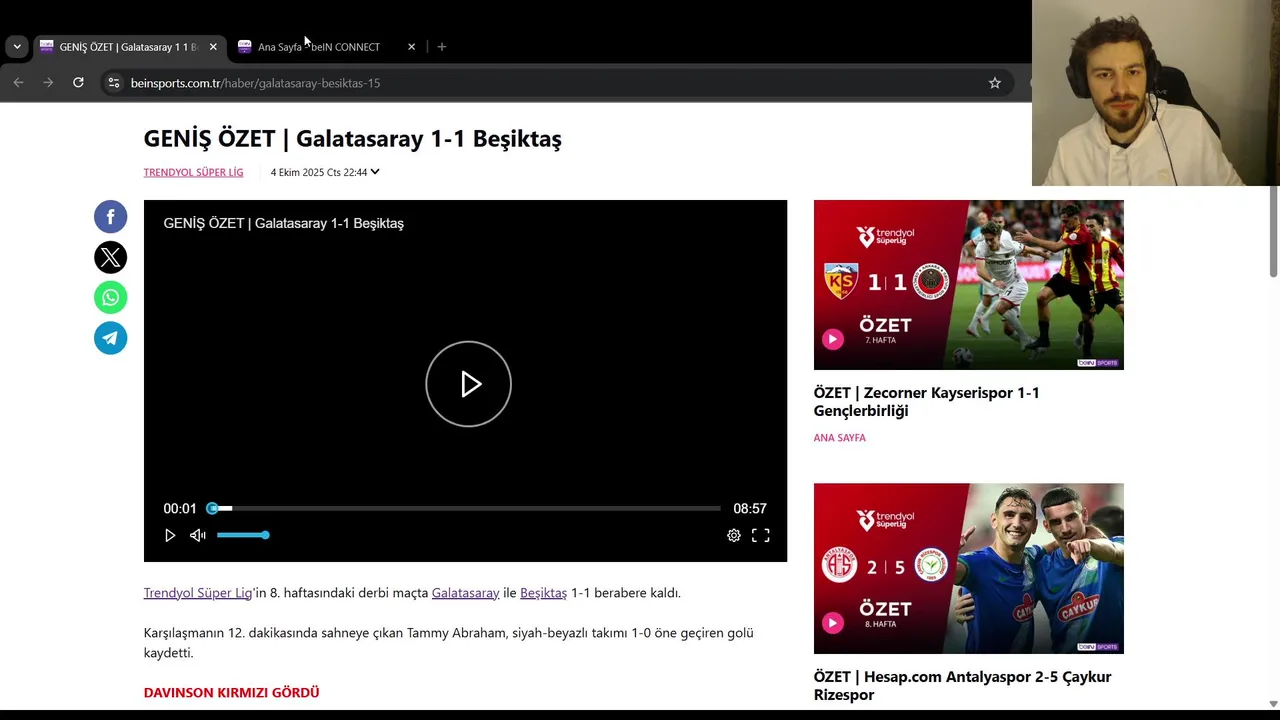
Task: Click the streamer webcam overlay
Action: tap(1156, 93)
